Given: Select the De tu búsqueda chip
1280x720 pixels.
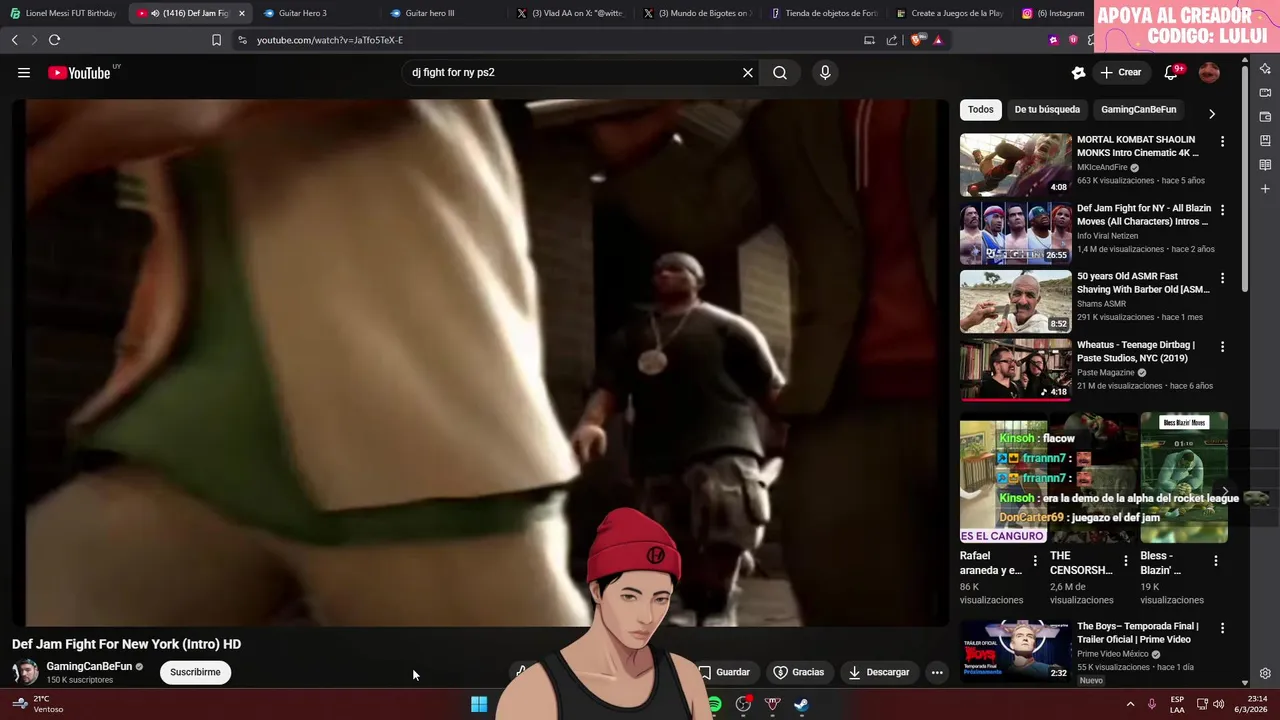Looking at the screenshot, I should (x=1047, y=109).
